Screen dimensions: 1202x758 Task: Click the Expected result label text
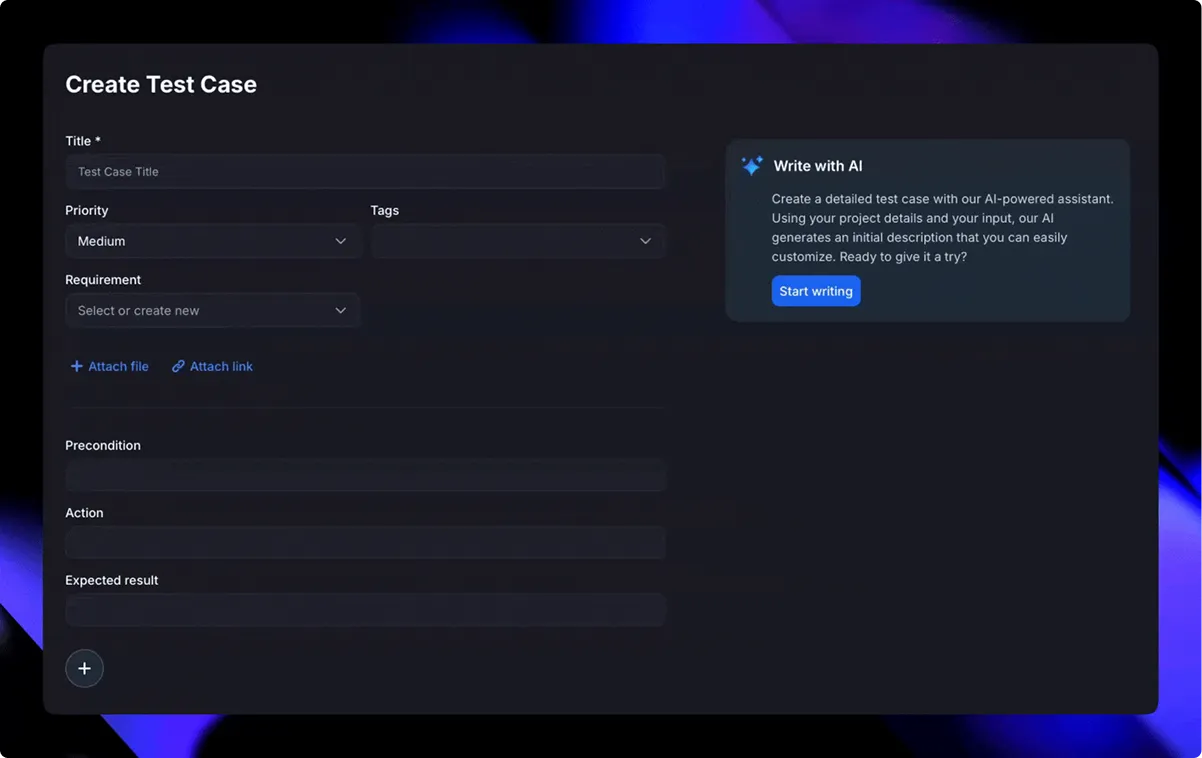pyautogui.click(x=112, y=580)
